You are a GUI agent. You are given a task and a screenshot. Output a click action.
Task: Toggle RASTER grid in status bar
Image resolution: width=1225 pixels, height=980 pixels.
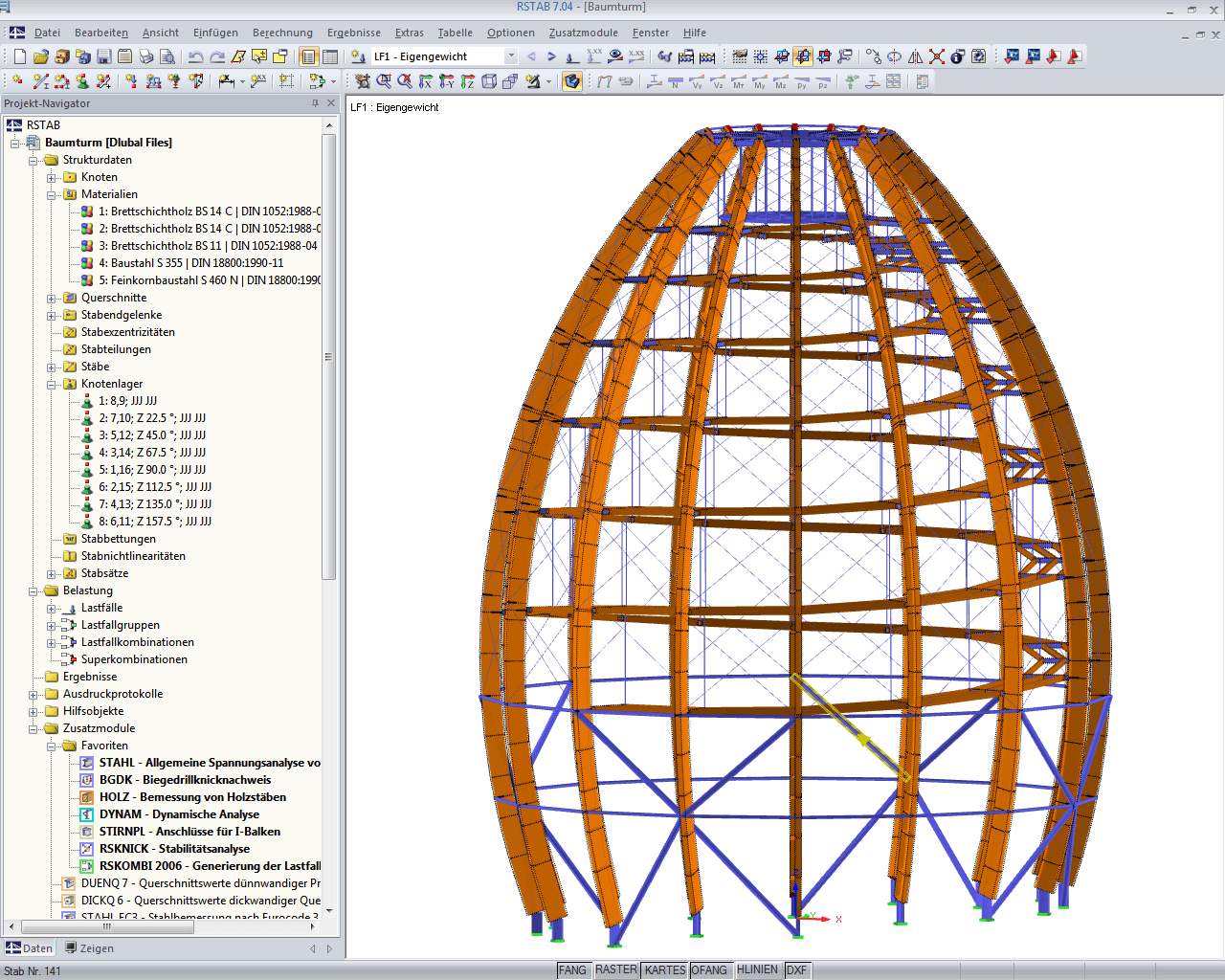click(616, 970)
